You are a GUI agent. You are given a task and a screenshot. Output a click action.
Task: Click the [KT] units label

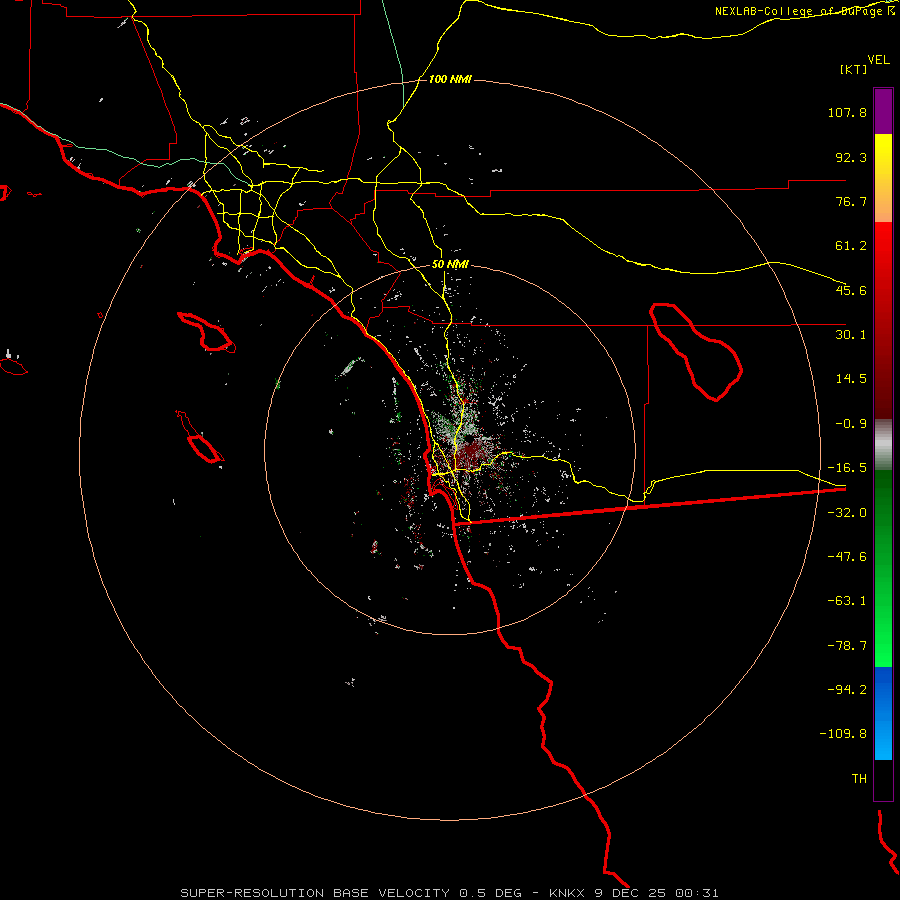pos(854,69)
